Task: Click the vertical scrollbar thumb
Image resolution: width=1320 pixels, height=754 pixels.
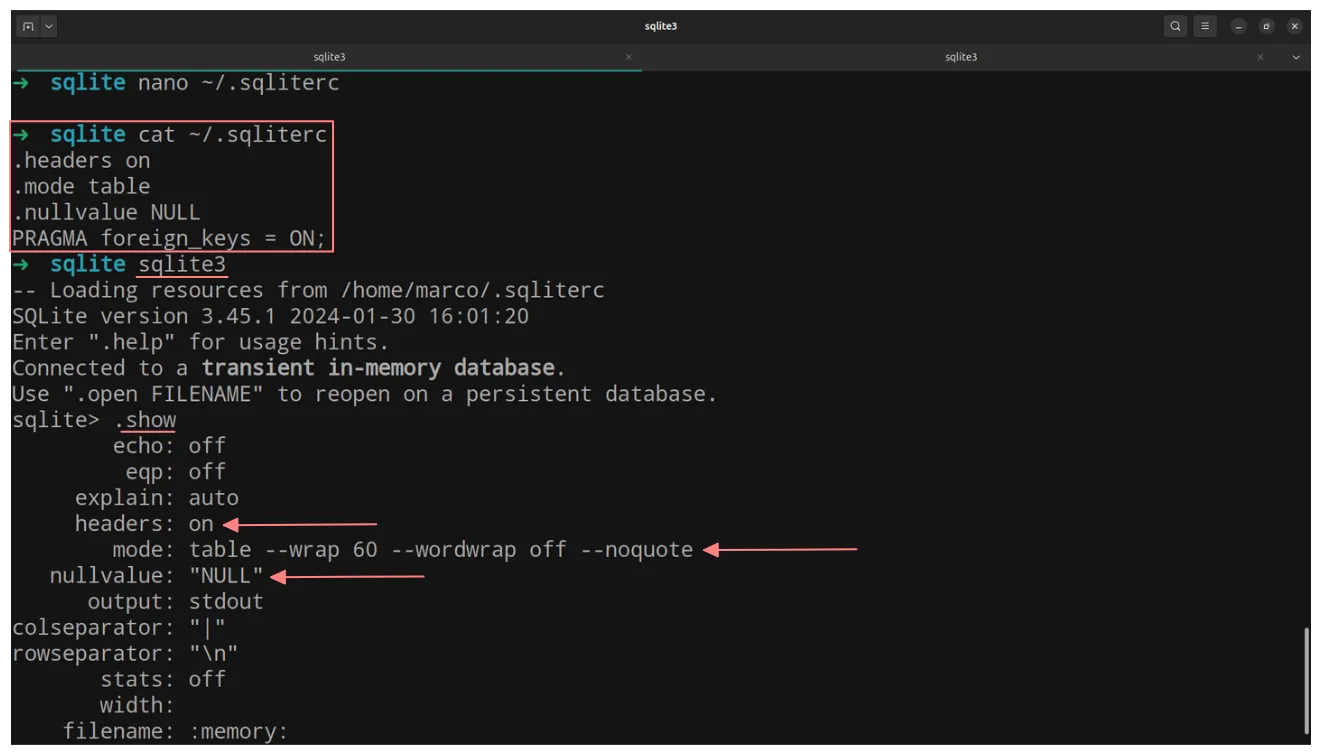Action: click(x=1306, y=680)
